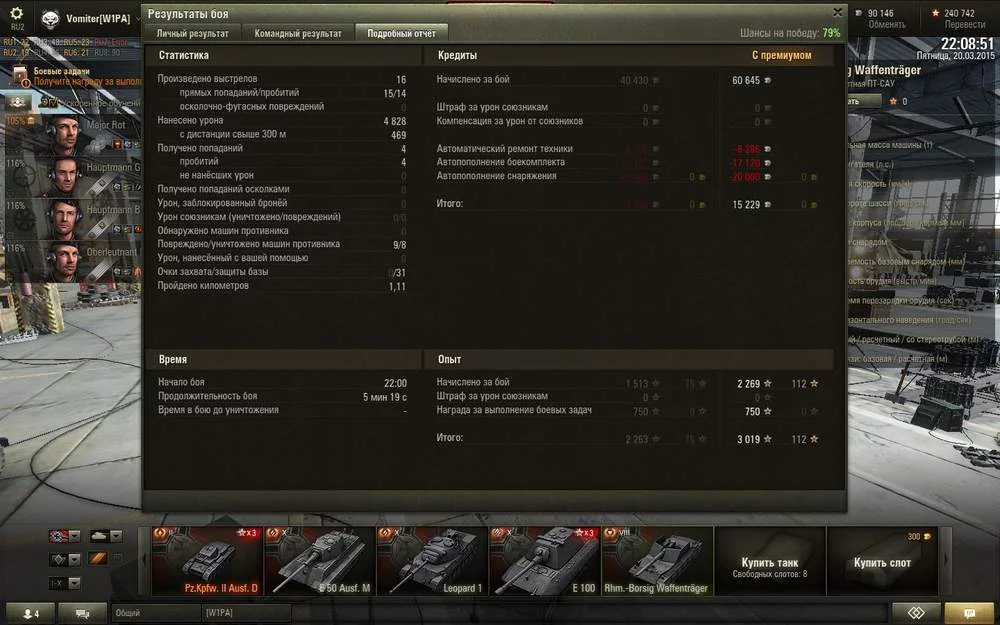Expand the vehicle type filter dropdown
The width and height of the screenshot is (1000, 625).
tap(106, 536)
